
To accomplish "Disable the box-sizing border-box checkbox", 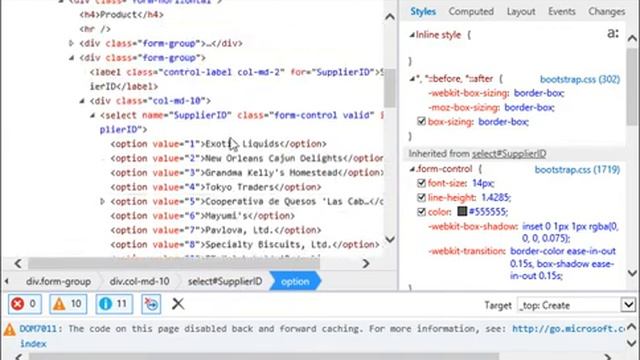I will [x=421, y=121].
